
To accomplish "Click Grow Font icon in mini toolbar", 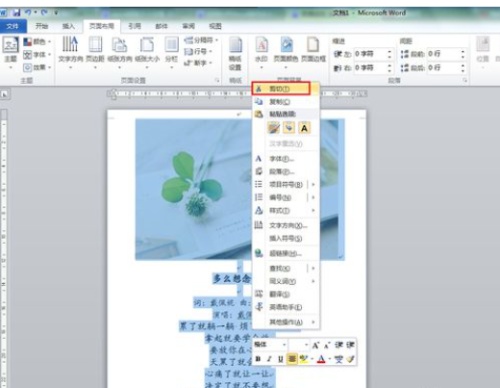I will click(315, 345).
